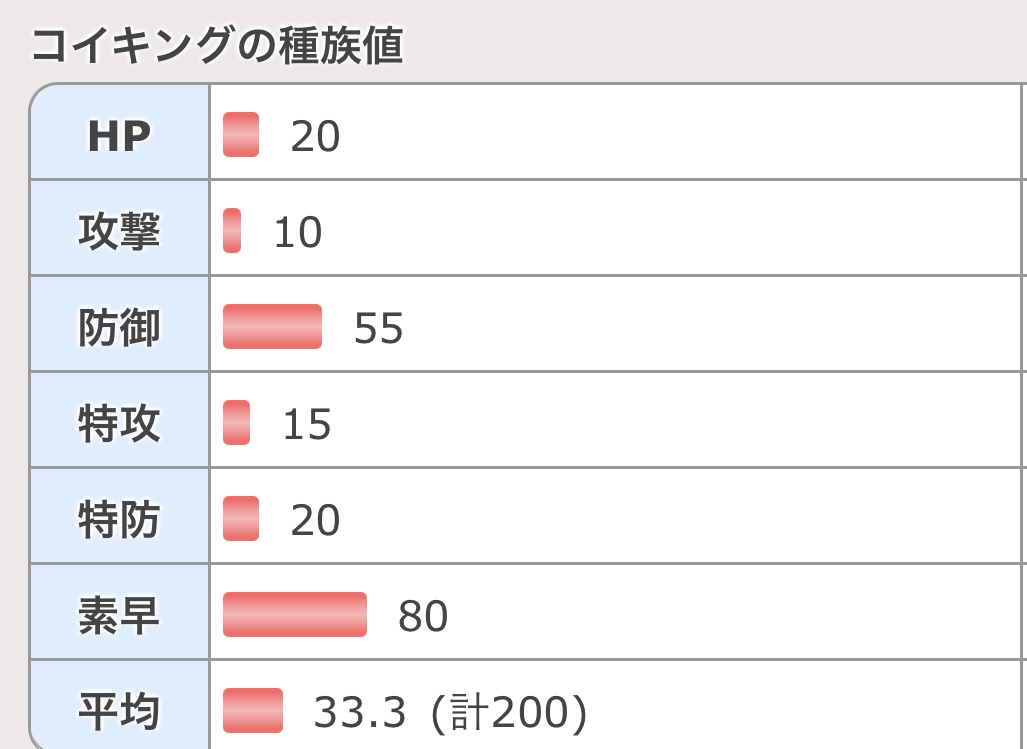Viewport: 1027px width, 749px height.
Task: Click the HP stat label cell
Action: tap(120, 132)
